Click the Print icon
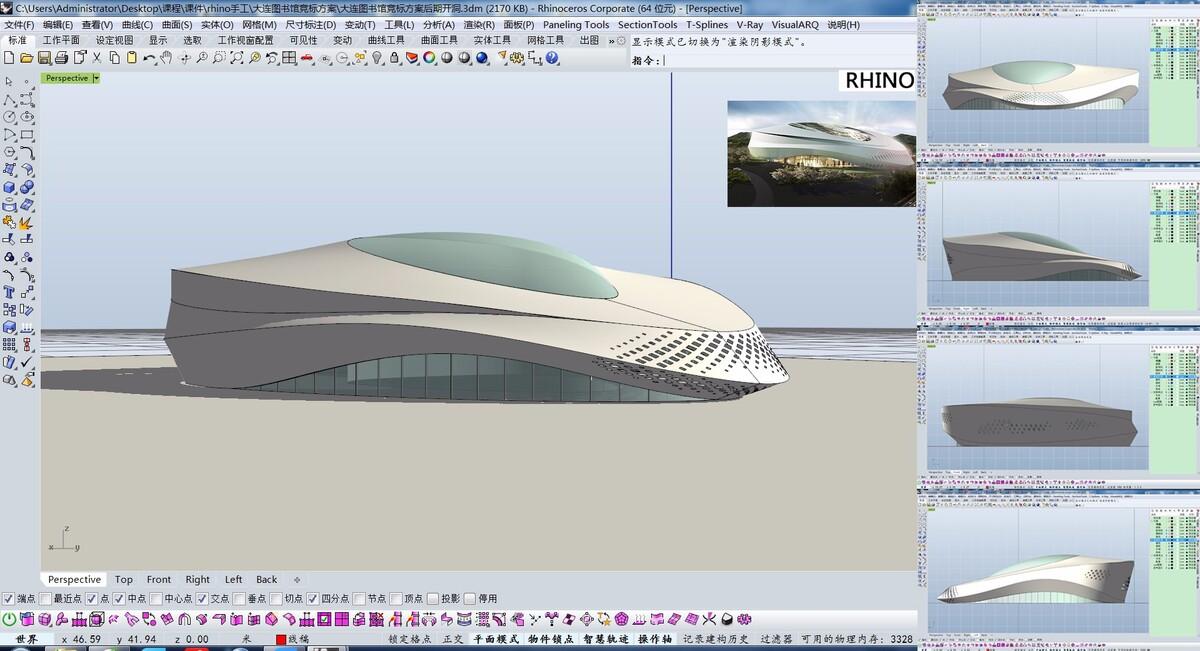The width and height of the screenshot is (1200, 651). point(61,58)
